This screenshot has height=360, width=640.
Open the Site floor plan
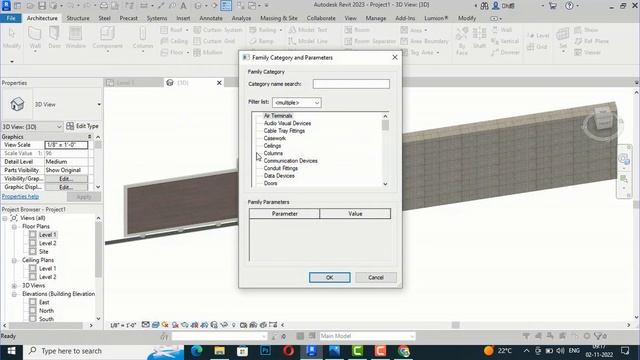44,252
